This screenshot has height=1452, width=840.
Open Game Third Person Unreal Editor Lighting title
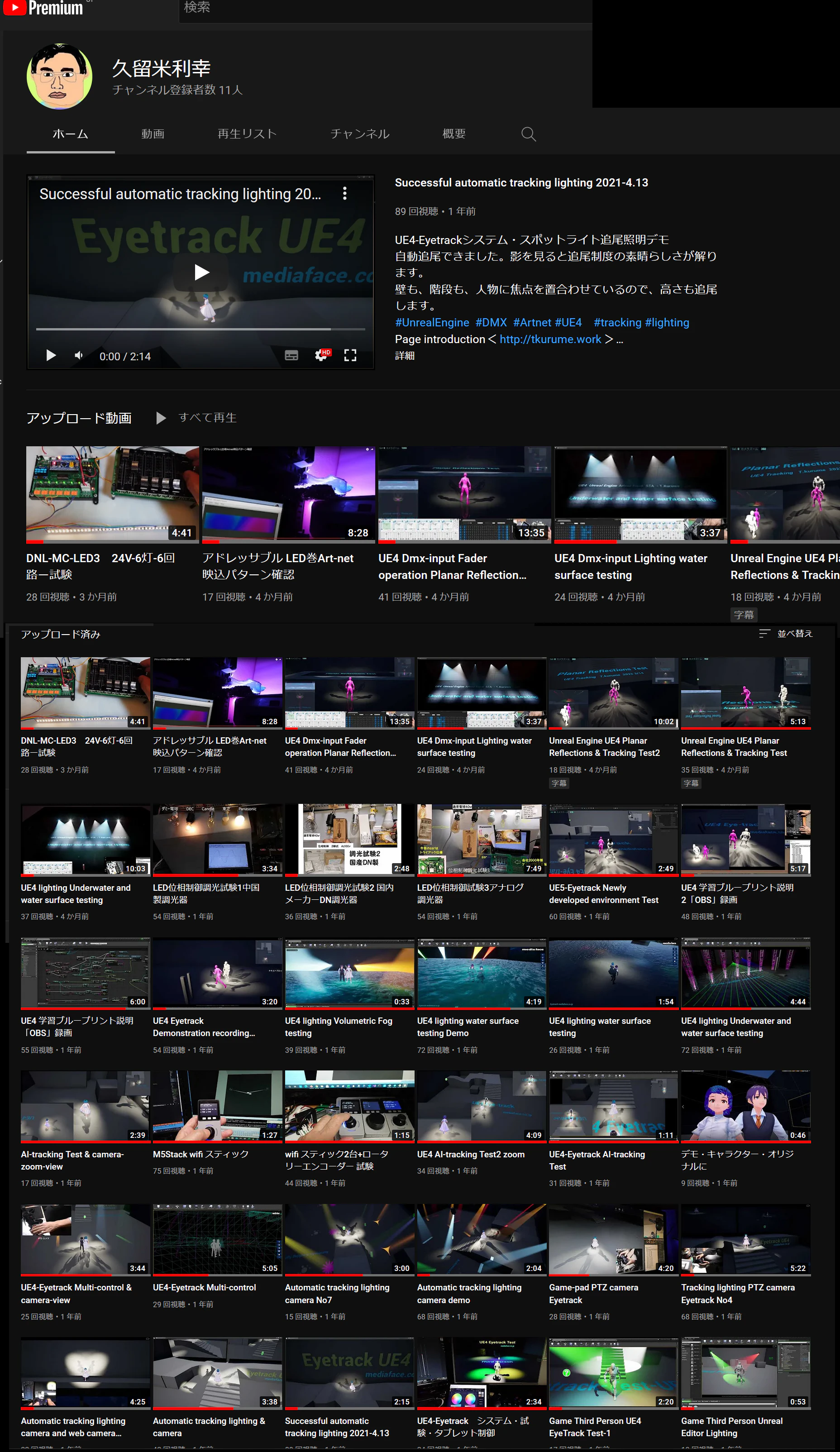732,1427
